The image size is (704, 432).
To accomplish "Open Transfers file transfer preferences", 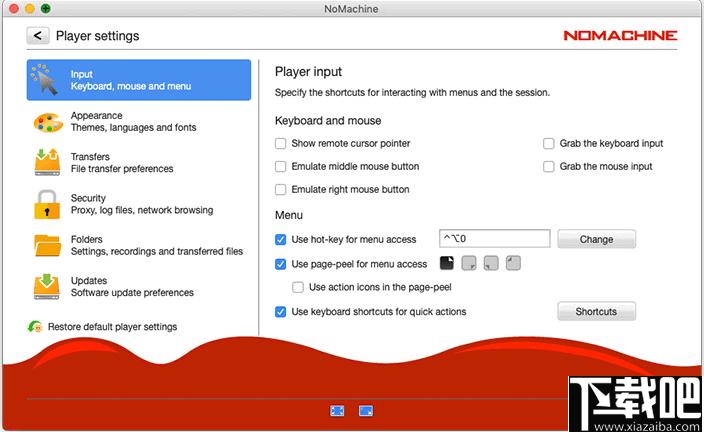I will pyautogui.click(x=139, y=163).
